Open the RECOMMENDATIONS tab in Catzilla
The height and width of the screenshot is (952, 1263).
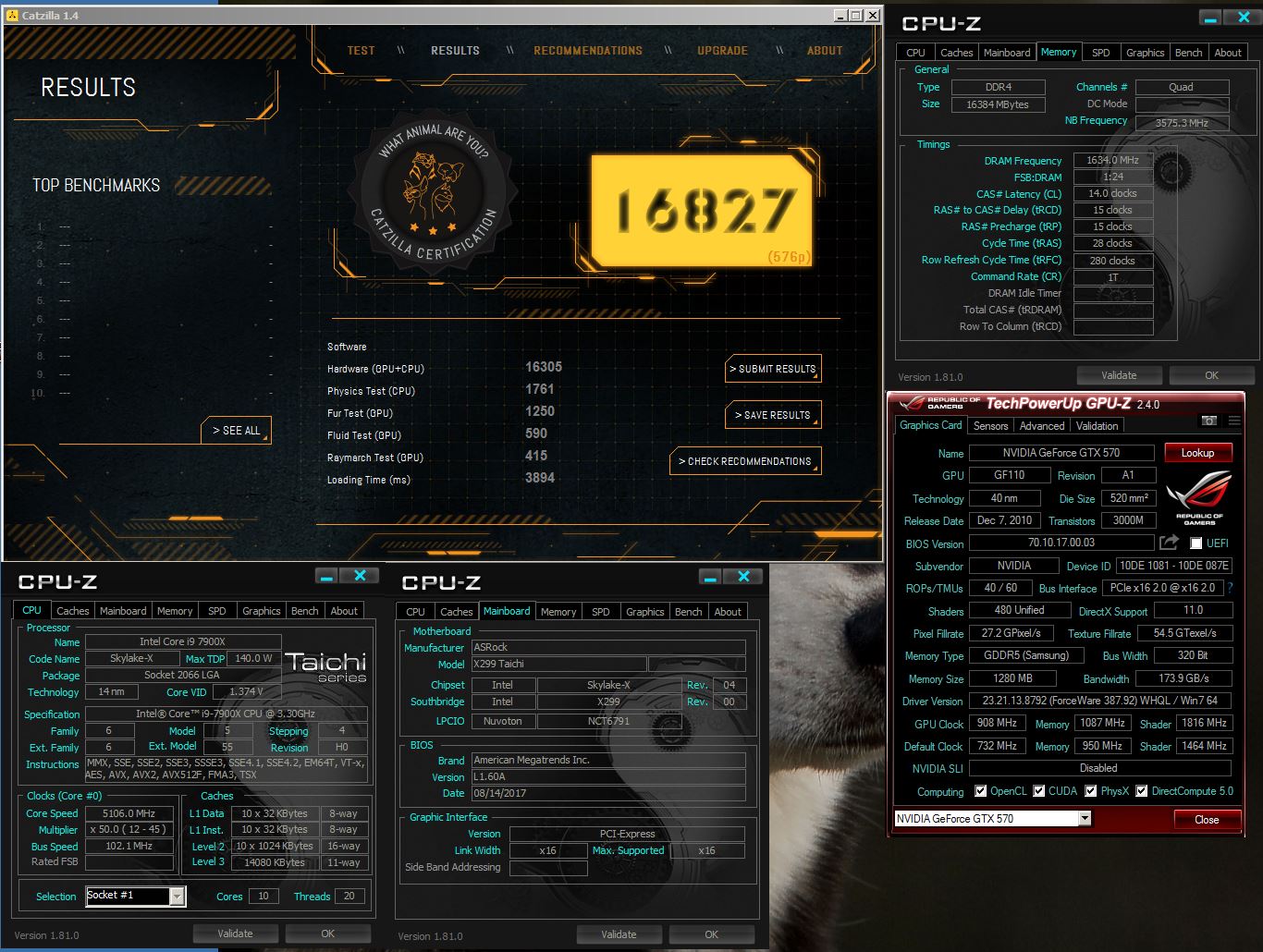[588, 51]
